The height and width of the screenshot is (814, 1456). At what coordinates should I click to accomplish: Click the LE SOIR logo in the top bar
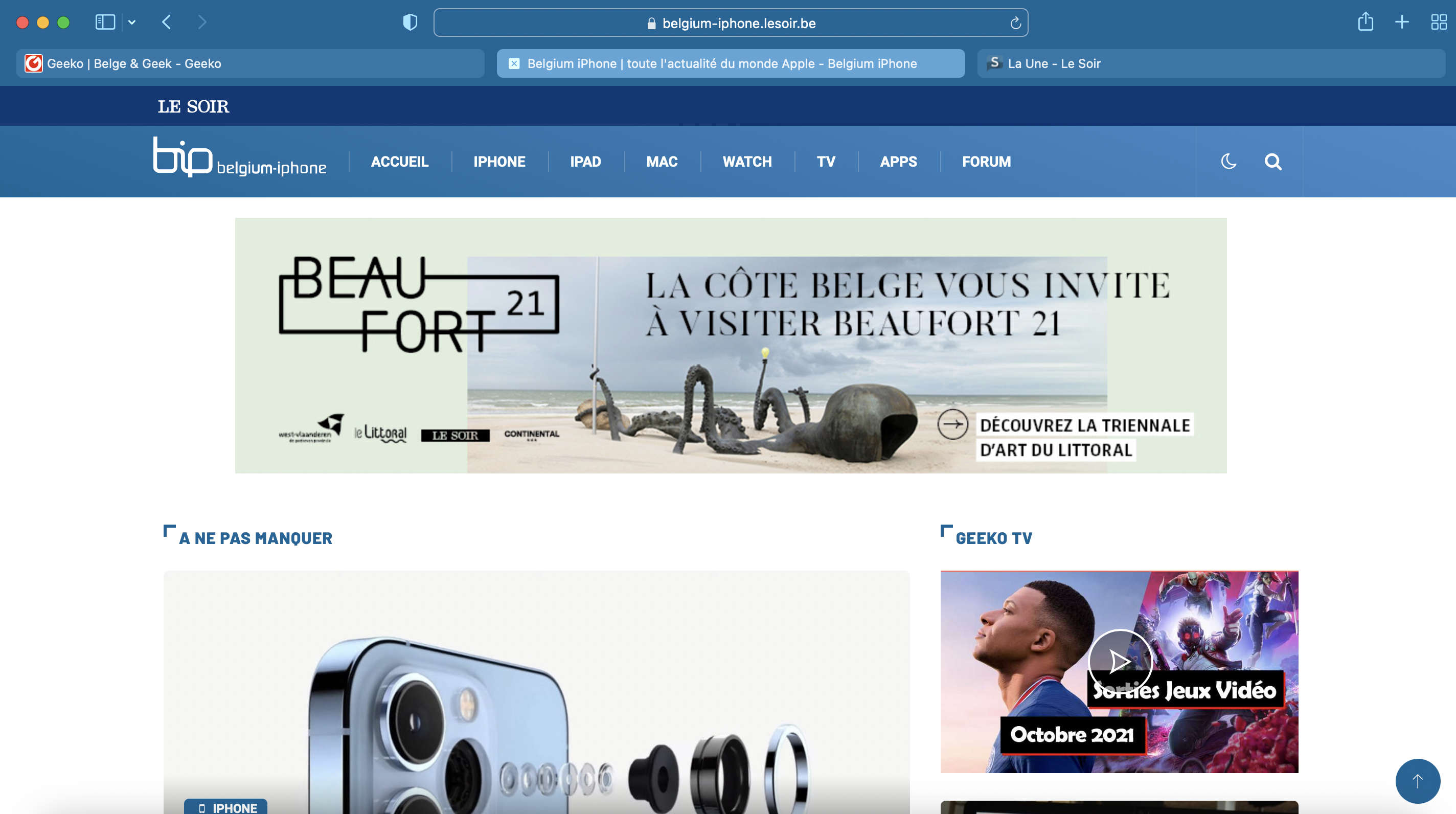(193, 106)
